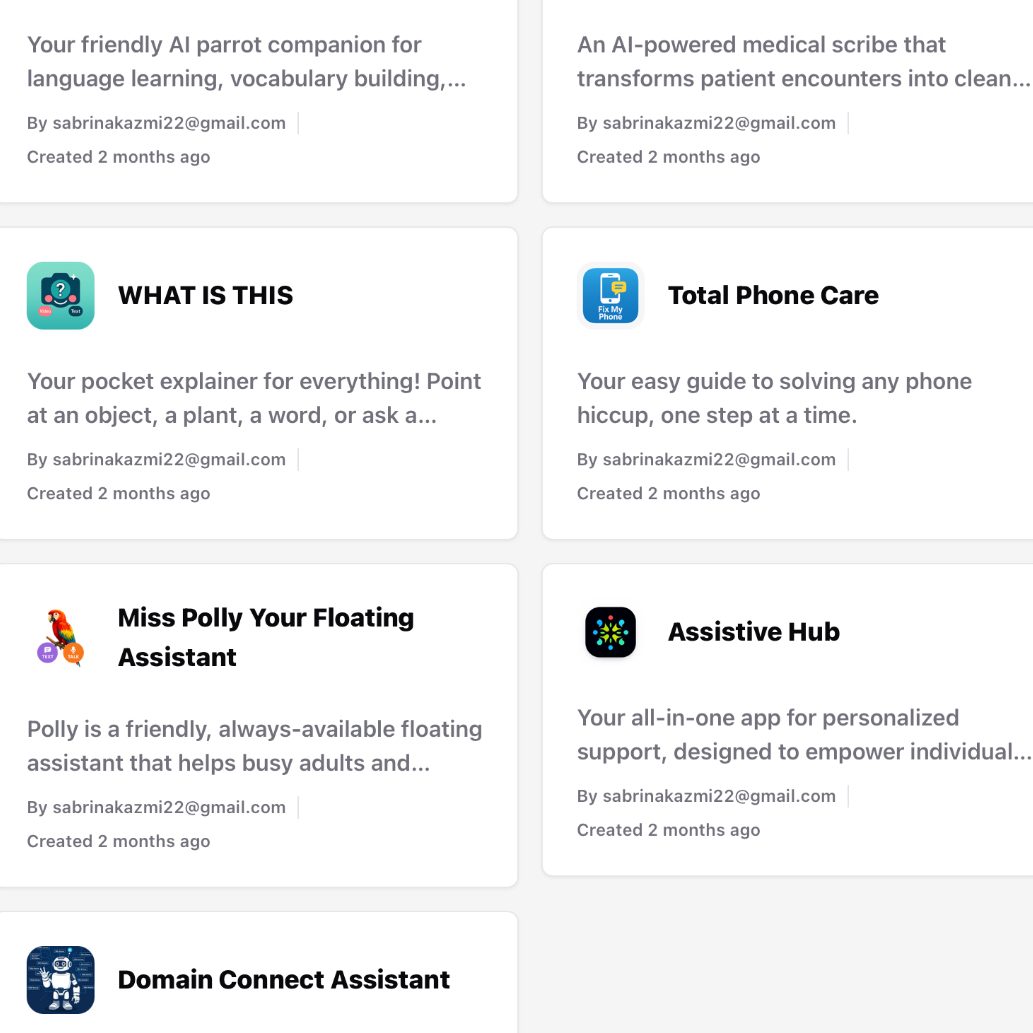Open the Assistive Hub title
Image resolution: width=1033 pixels, height=1033 pixels.
pos(753,632)
